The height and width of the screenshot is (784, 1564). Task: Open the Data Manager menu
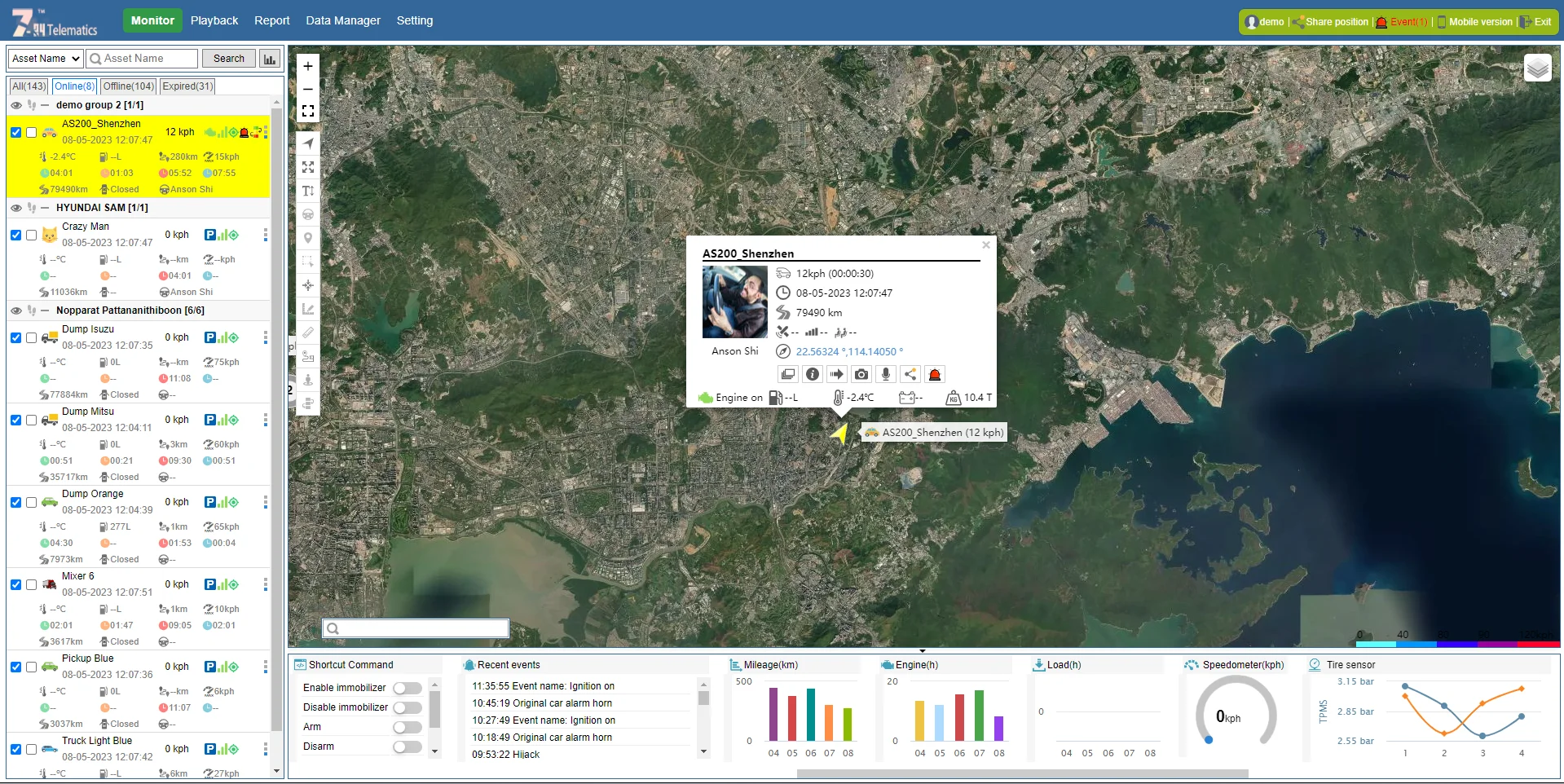tap(343, 20)
